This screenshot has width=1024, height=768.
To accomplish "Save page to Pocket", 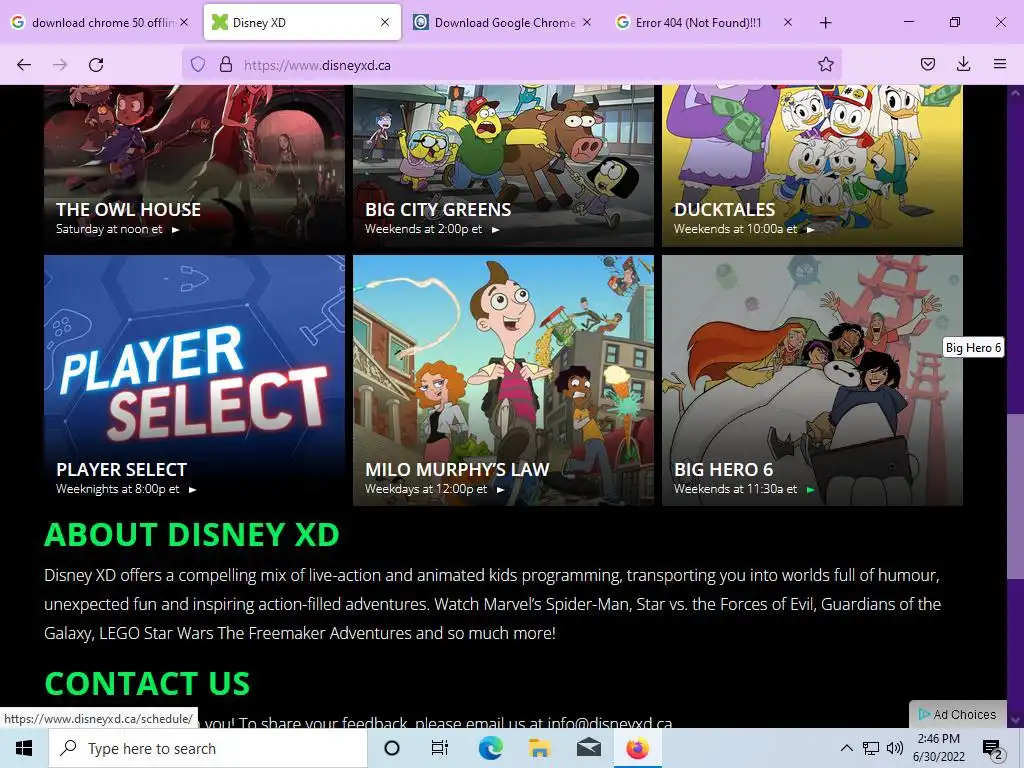I will coord(928,65).
